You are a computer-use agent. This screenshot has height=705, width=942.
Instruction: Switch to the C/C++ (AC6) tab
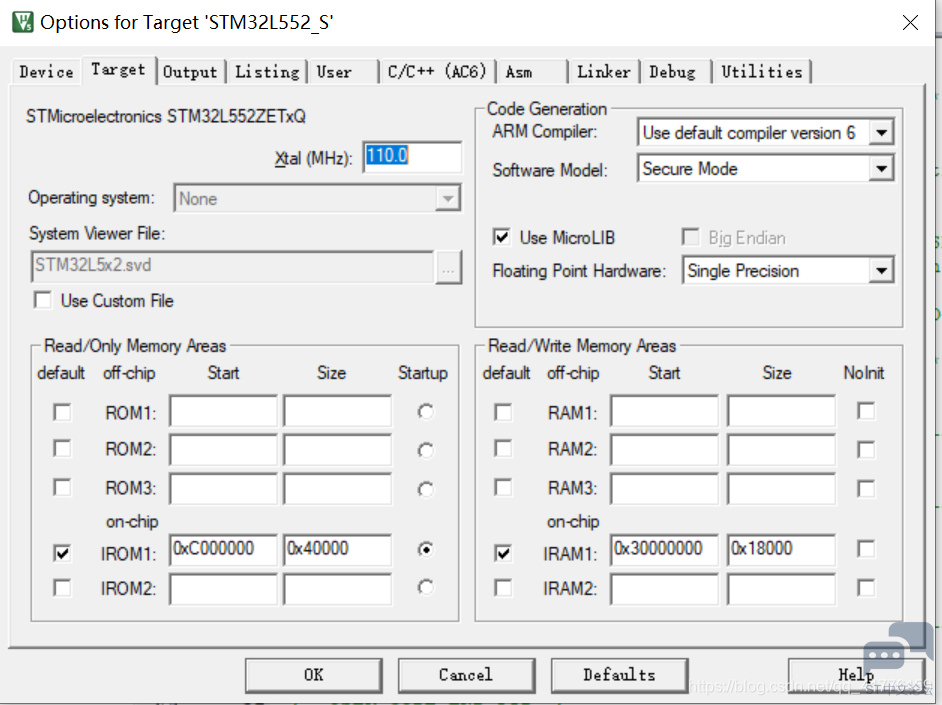coord(437,72)
